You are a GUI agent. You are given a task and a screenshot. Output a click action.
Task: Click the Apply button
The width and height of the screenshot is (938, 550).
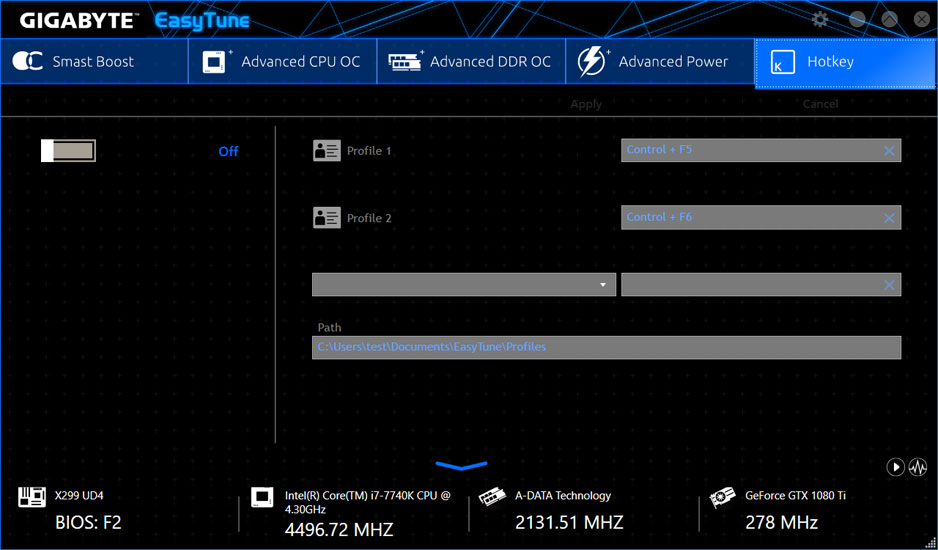tap(586, 104)
